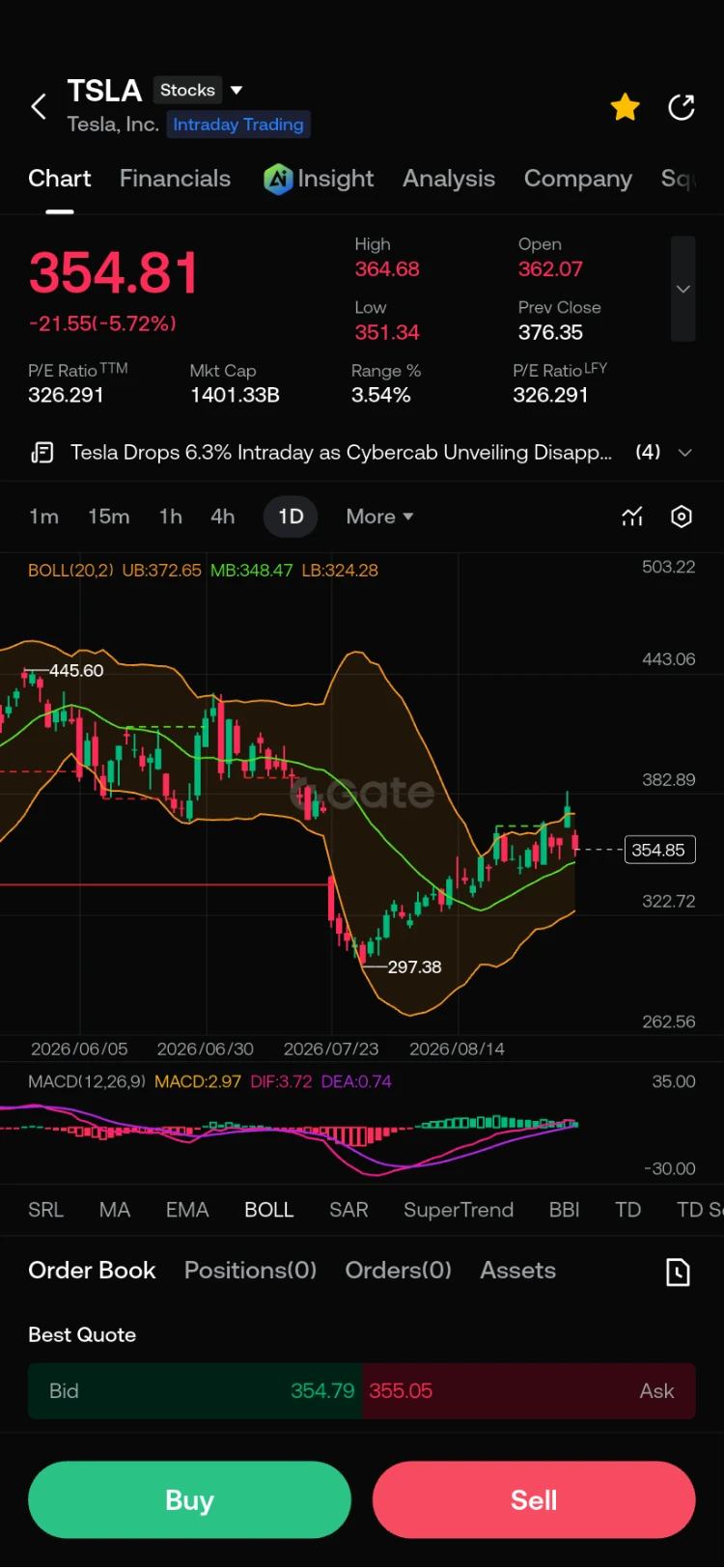Open the Analysis tab

point(449,179)
